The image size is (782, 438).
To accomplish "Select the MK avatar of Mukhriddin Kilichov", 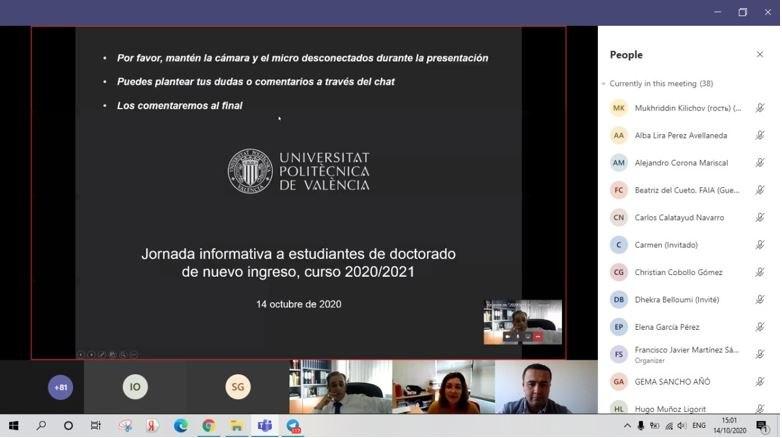I will 619,108.
